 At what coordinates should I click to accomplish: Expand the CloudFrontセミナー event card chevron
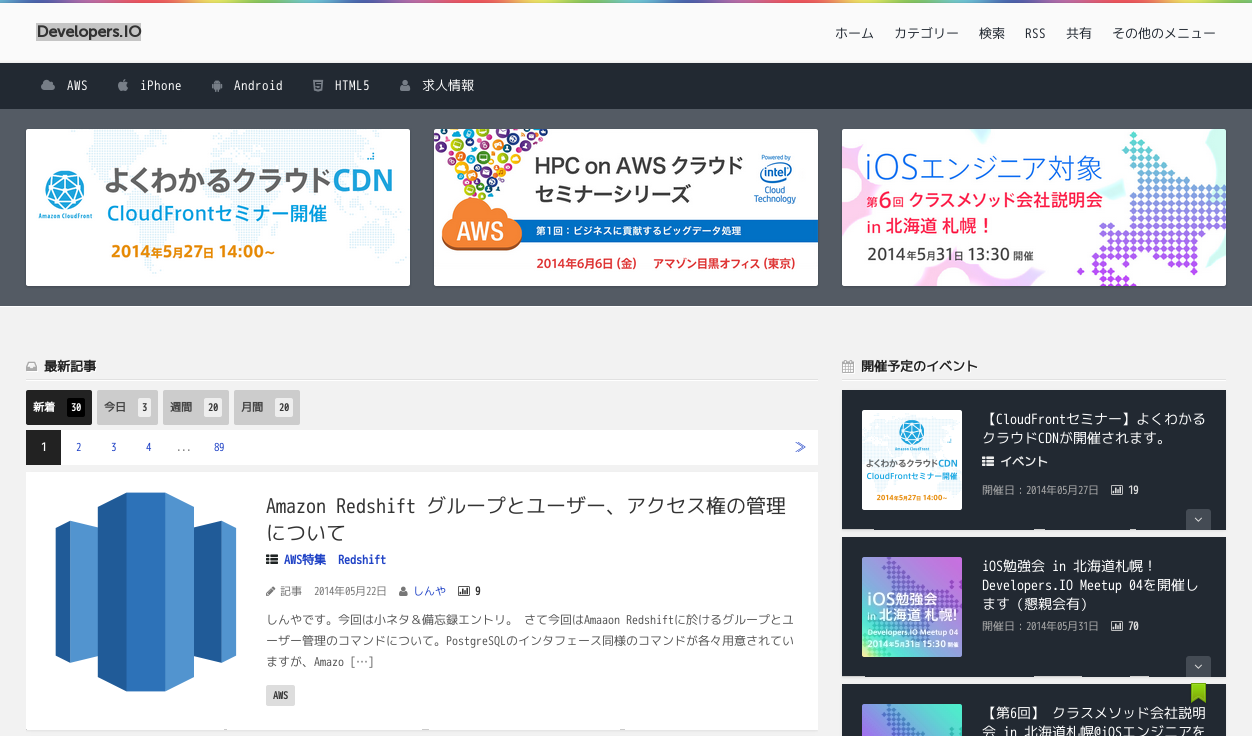point(1198,520)
